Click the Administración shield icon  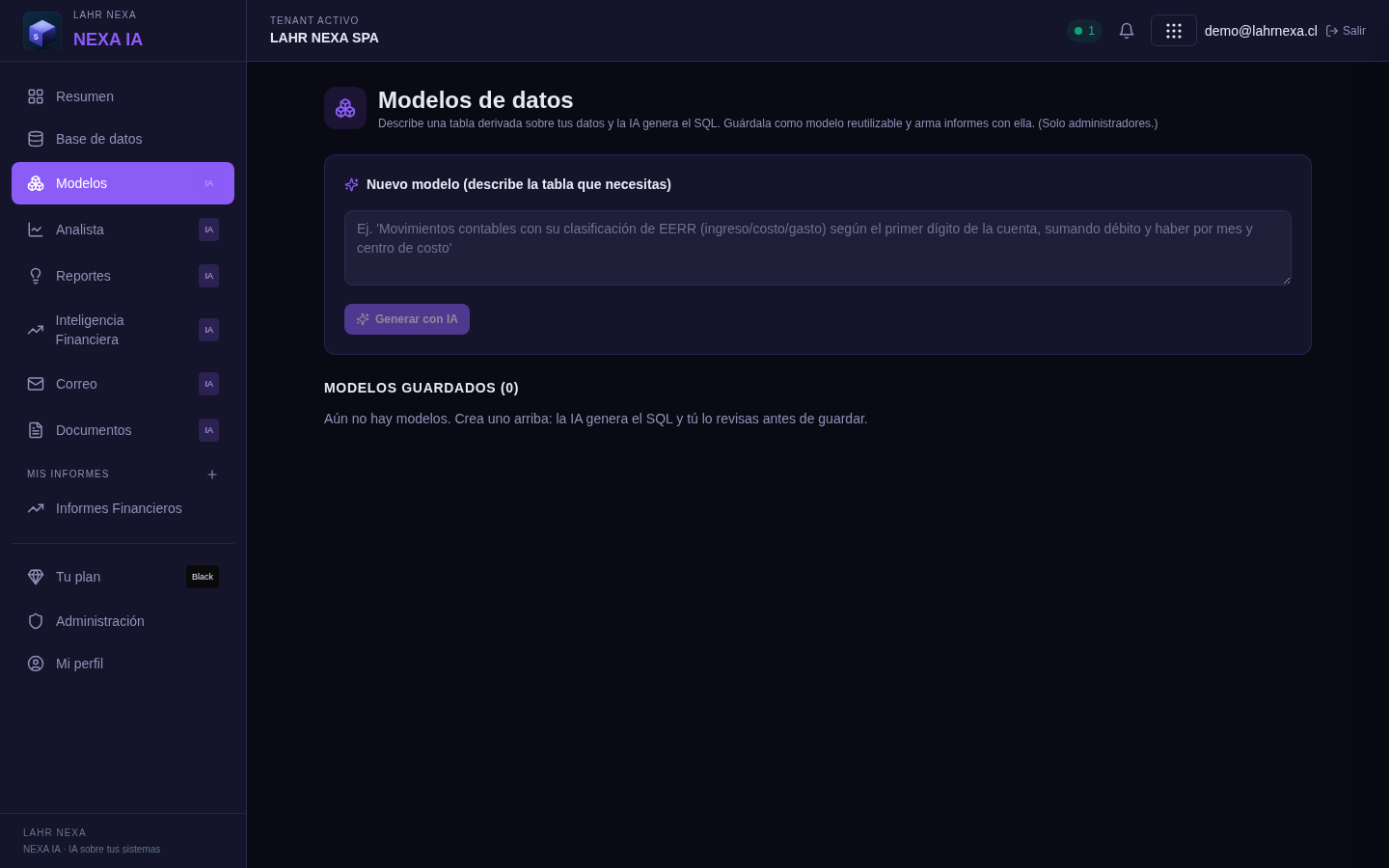(36, 621)
